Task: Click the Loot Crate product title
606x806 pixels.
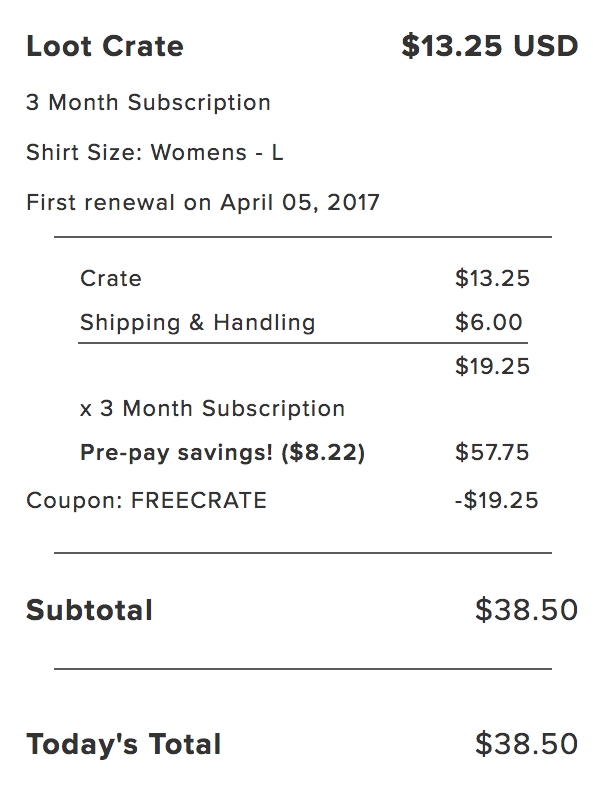Action: tap(105, 47)
